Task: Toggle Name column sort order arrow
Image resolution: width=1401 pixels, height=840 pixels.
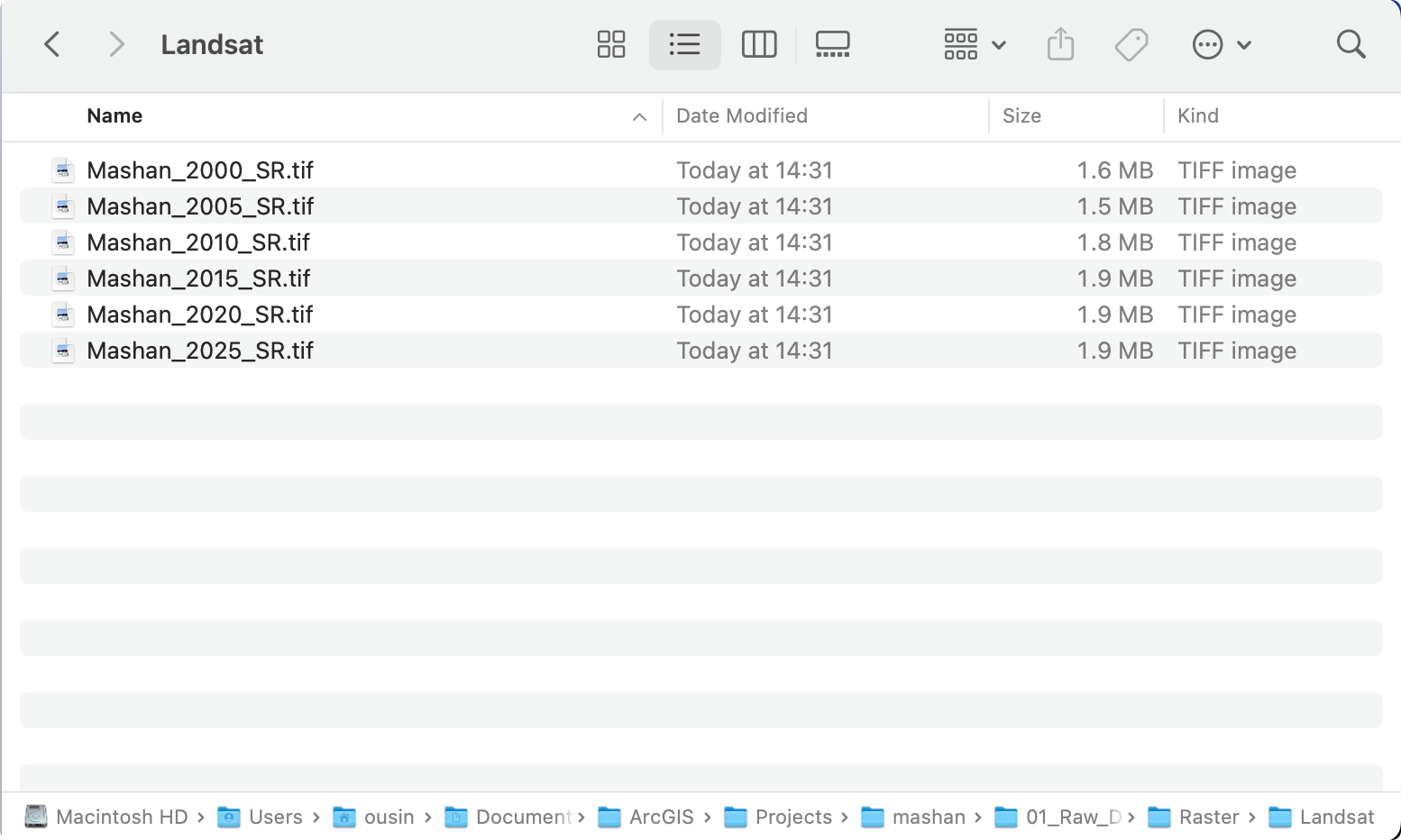Action: (639, 116)
